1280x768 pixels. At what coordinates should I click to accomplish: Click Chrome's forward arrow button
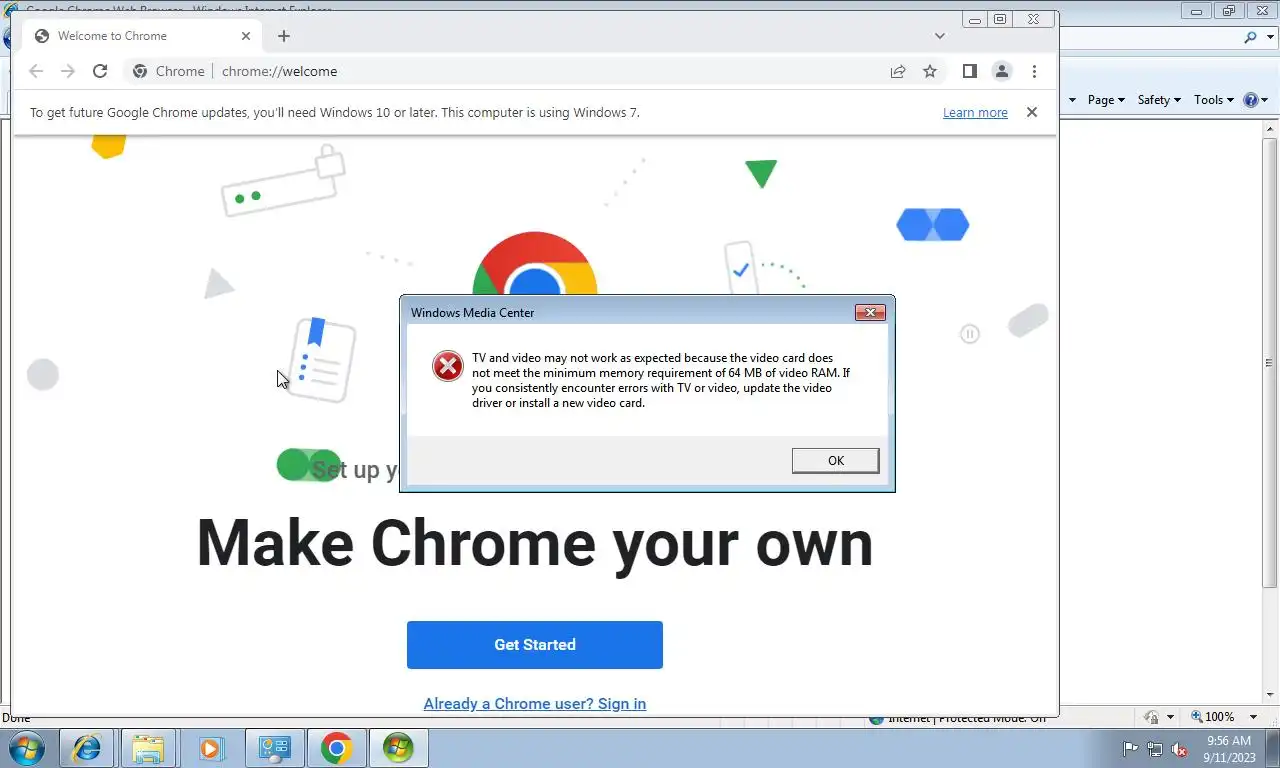tap(68, 71)
